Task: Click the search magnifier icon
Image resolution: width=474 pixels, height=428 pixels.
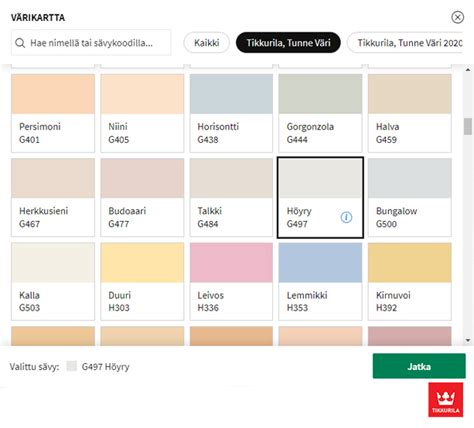Action: [20, 43]
